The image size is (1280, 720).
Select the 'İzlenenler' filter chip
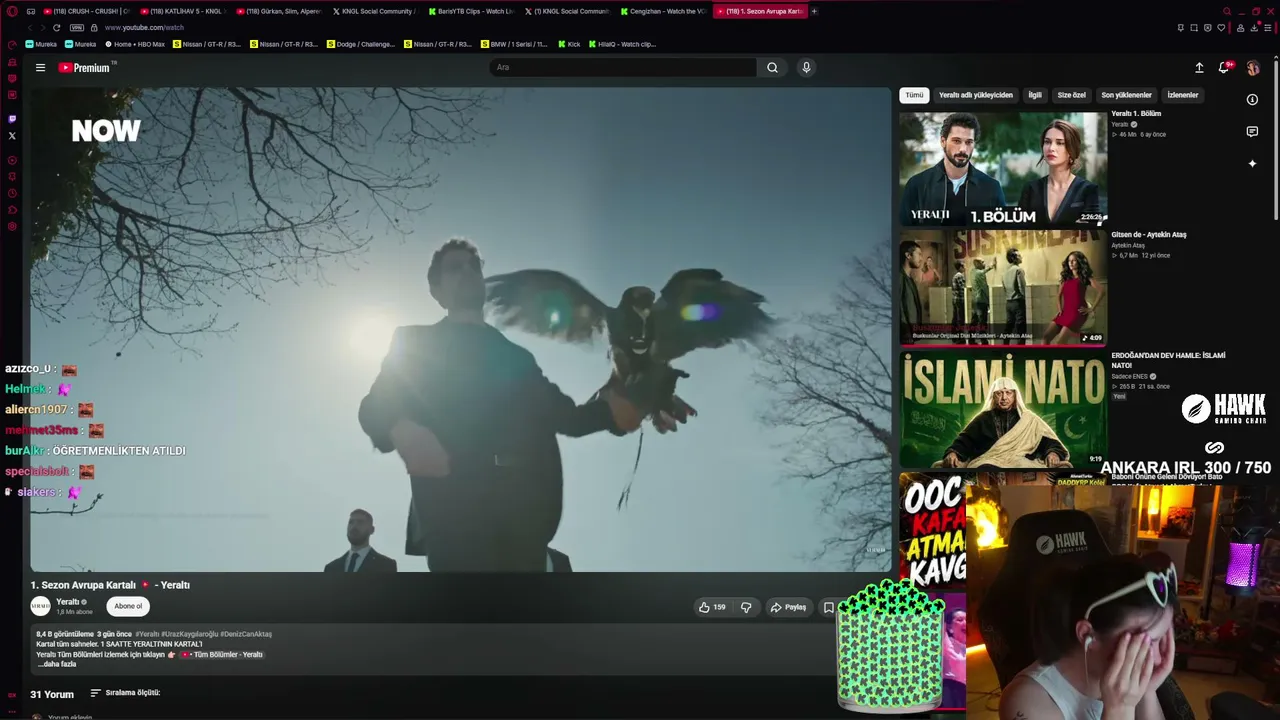coord(1183,95)
